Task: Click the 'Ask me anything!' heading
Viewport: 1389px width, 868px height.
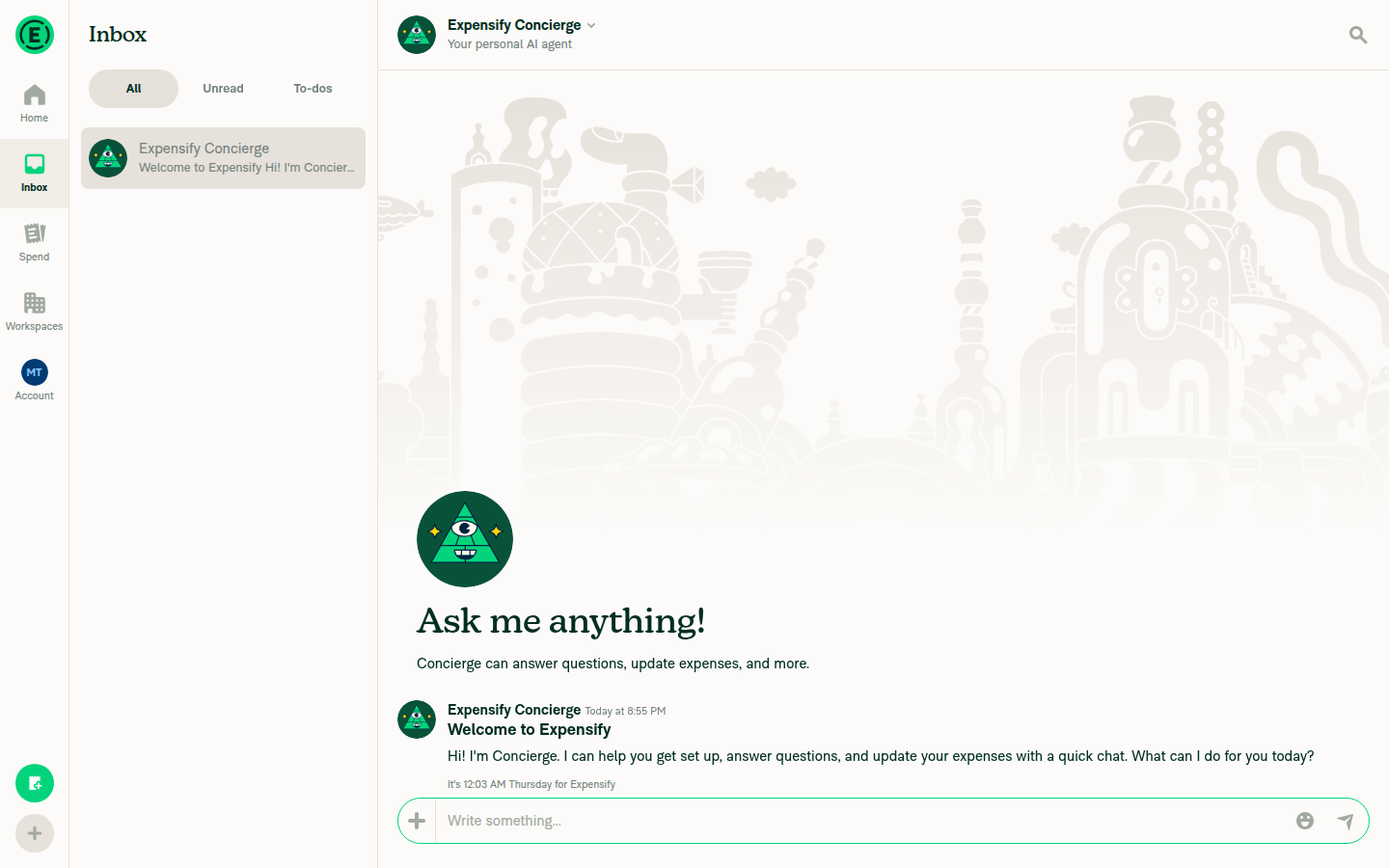Action: (561, 621)
